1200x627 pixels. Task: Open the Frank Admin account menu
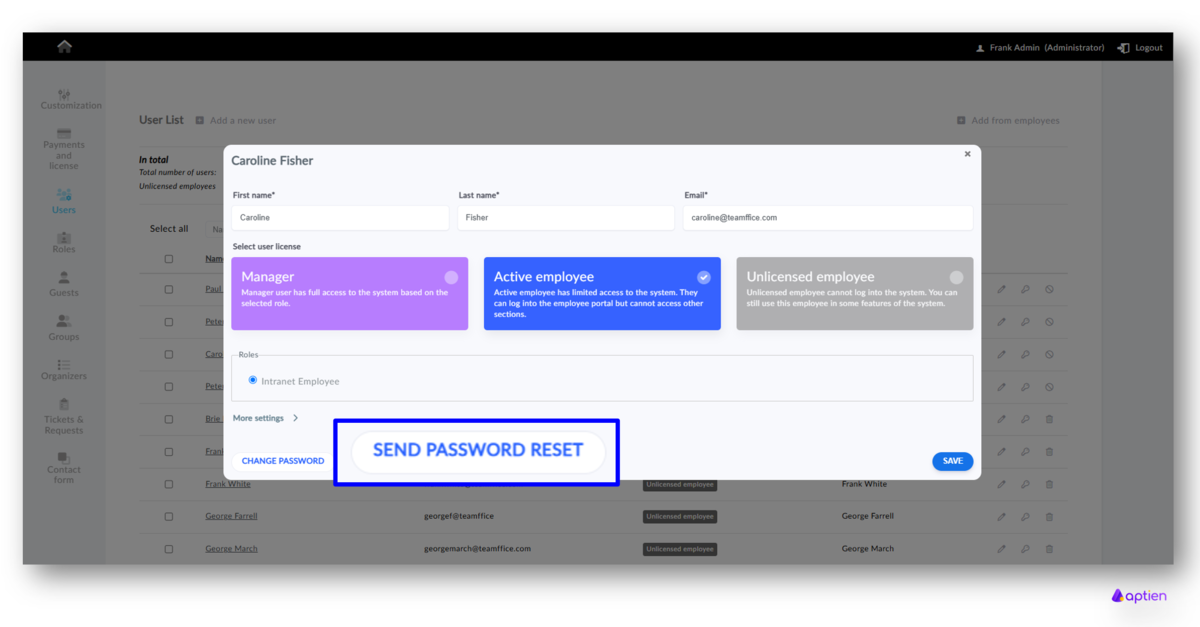[1040, 48]
